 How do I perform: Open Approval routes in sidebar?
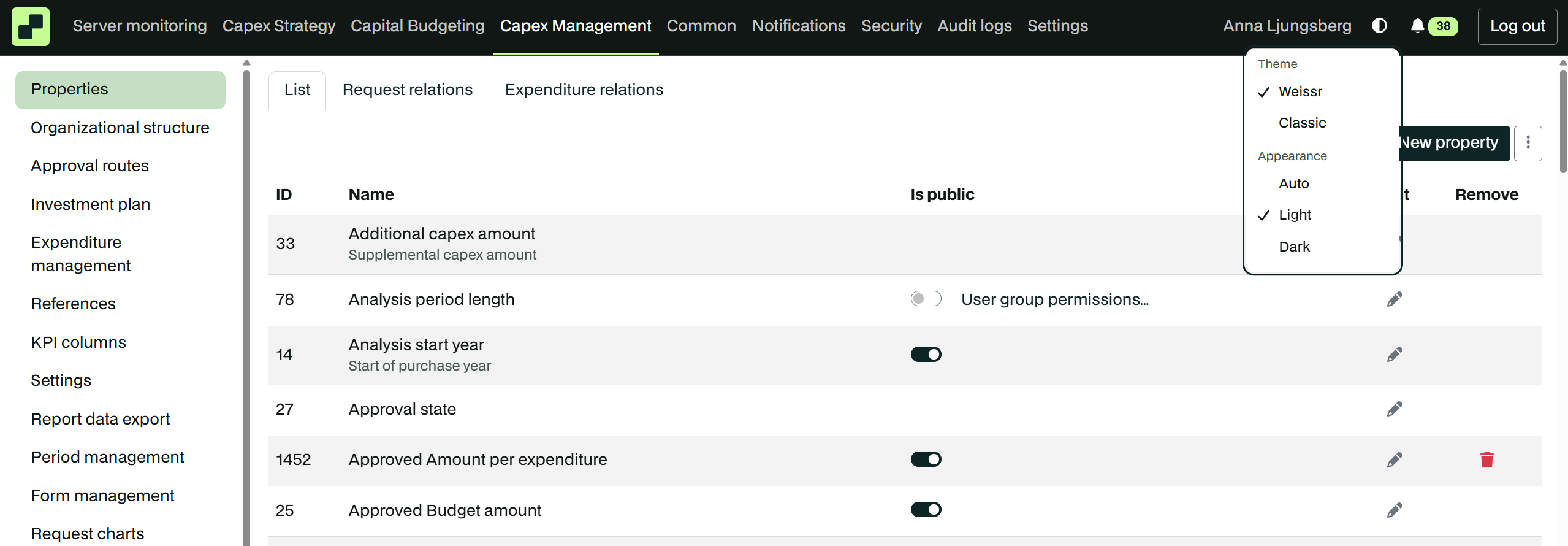(89, 166)
